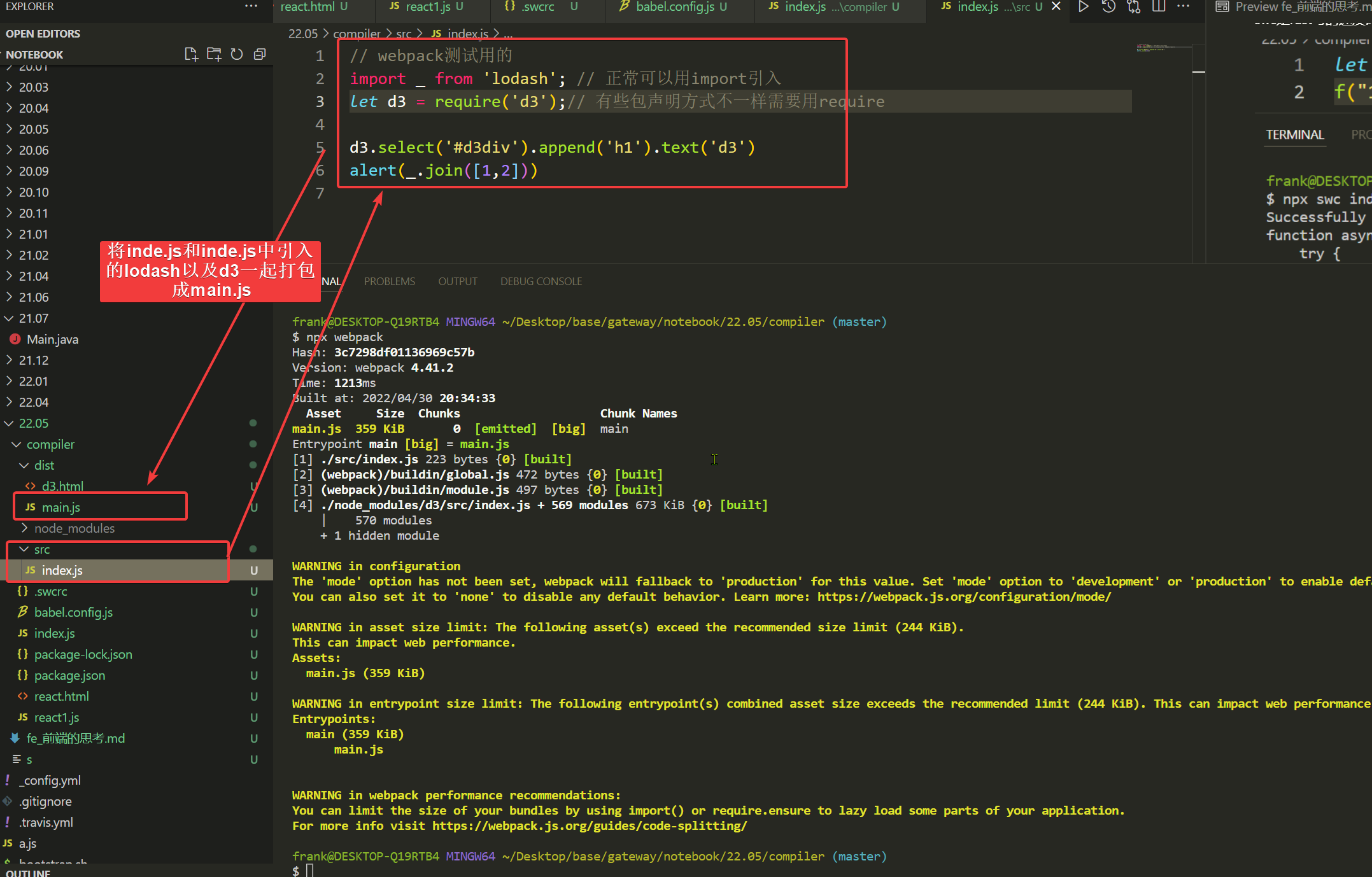Click line 5 in the code editor
1372x877 pixels.
(552, 148)
